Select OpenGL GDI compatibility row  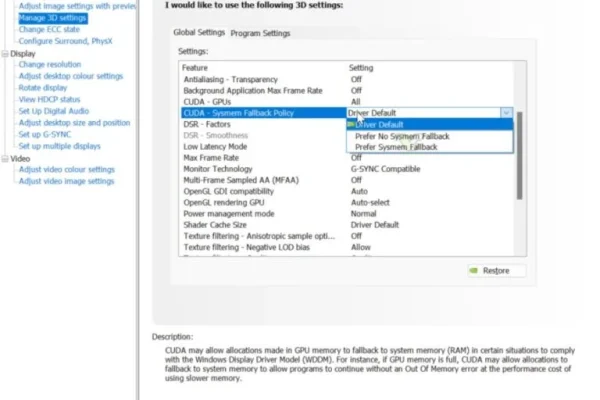(347, 191)
